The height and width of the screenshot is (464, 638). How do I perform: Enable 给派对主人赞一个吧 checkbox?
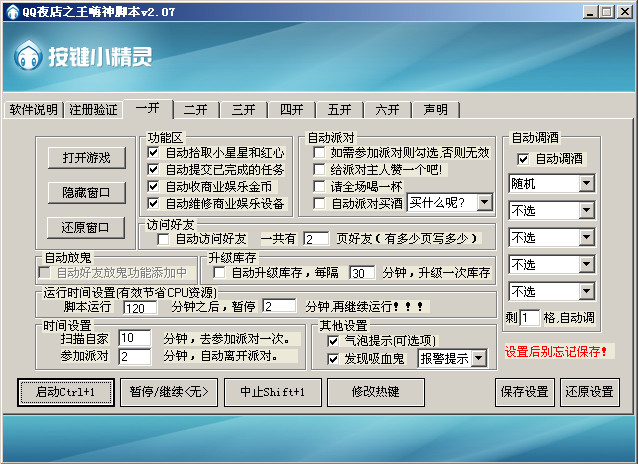(319, 169)
